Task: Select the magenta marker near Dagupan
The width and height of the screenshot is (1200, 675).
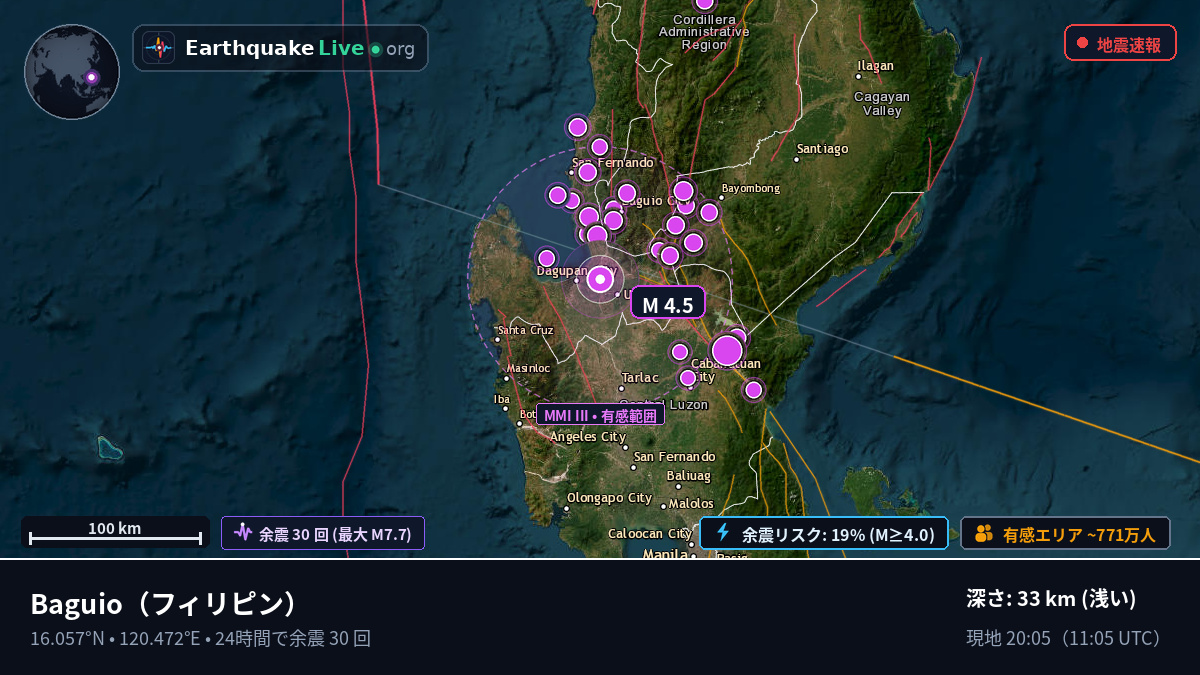Action: (546, 258)
